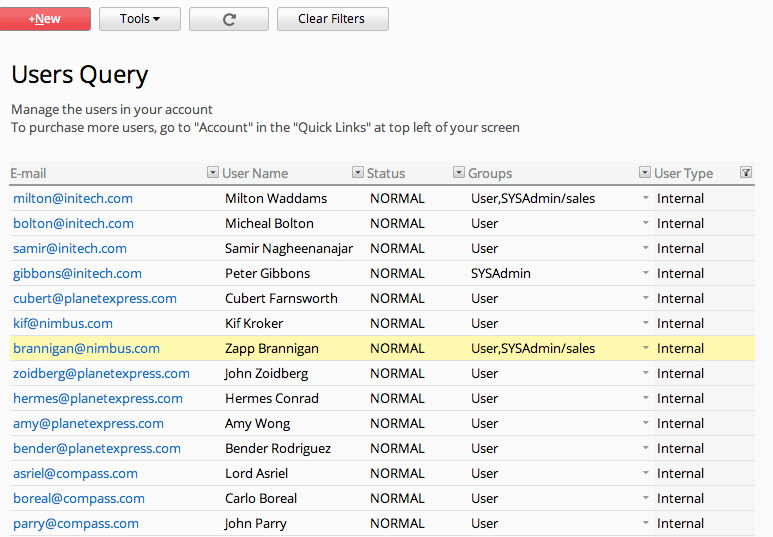Open the brannigan@nimbus.com user link
The width and height of the screenshot is (773, 537).
[86, 348]
